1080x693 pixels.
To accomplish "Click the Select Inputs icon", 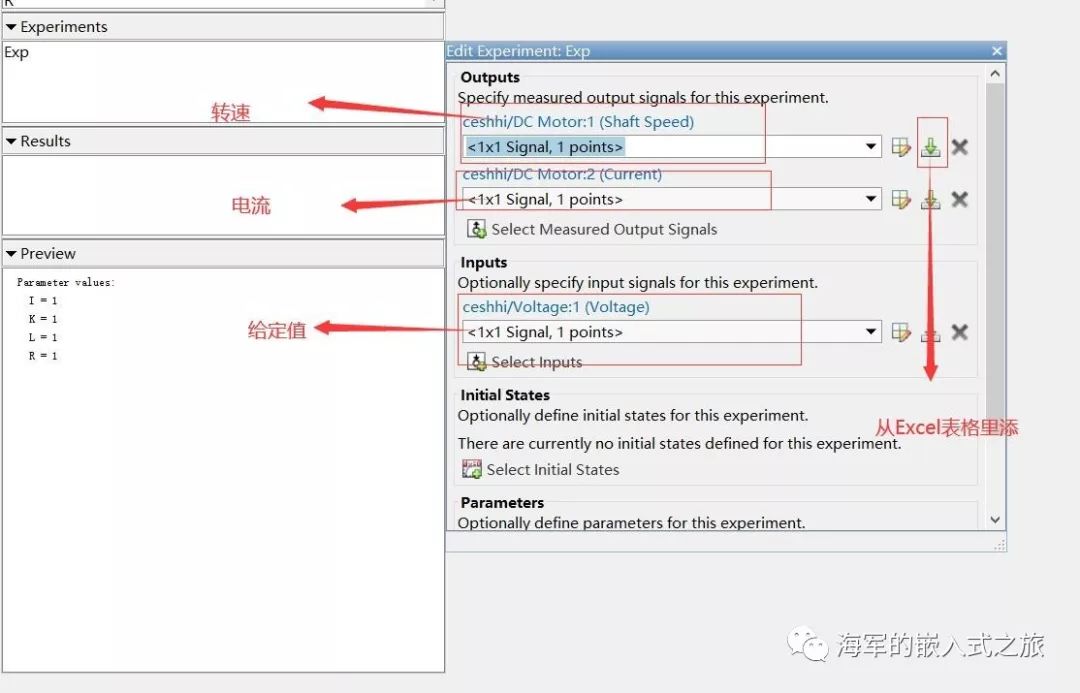I will [476, 362].
